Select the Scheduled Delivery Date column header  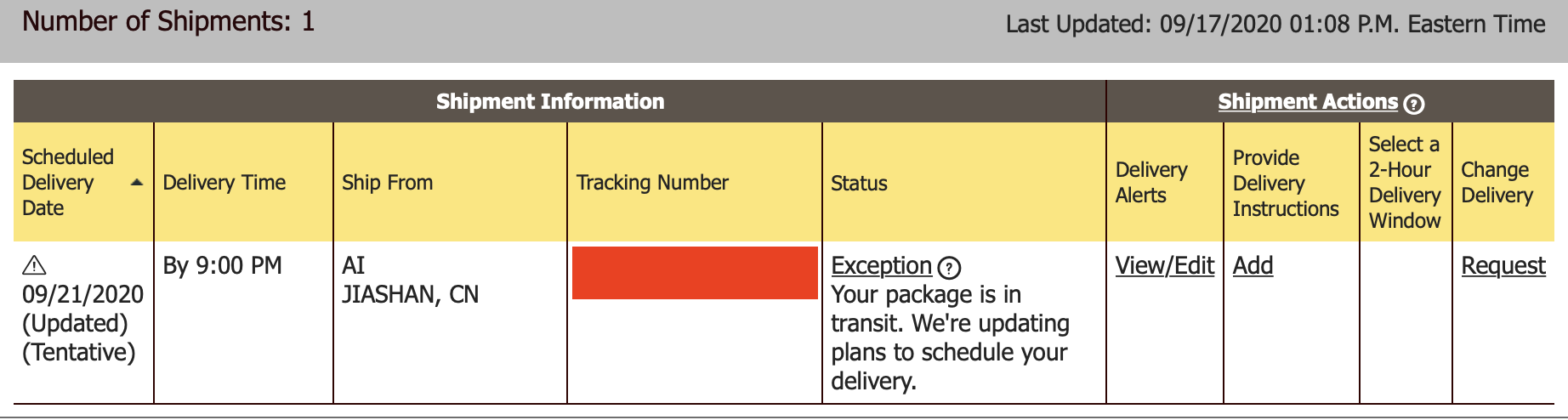coord(83,182)
